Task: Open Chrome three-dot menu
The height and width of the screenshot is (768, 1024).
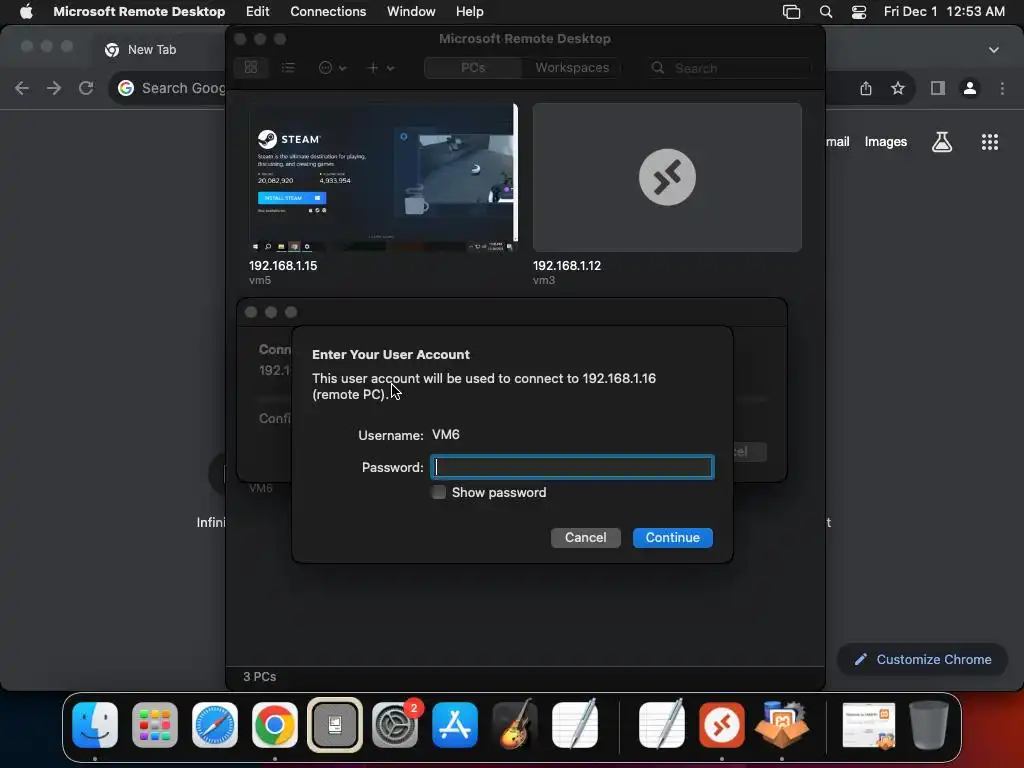Action: pos(1002,88)
